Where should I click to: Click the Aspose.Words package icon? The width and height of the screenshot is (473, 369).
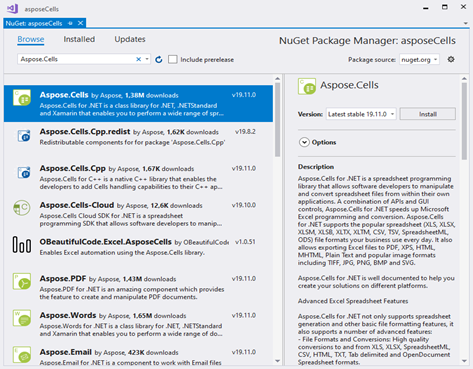coord(22,318)
